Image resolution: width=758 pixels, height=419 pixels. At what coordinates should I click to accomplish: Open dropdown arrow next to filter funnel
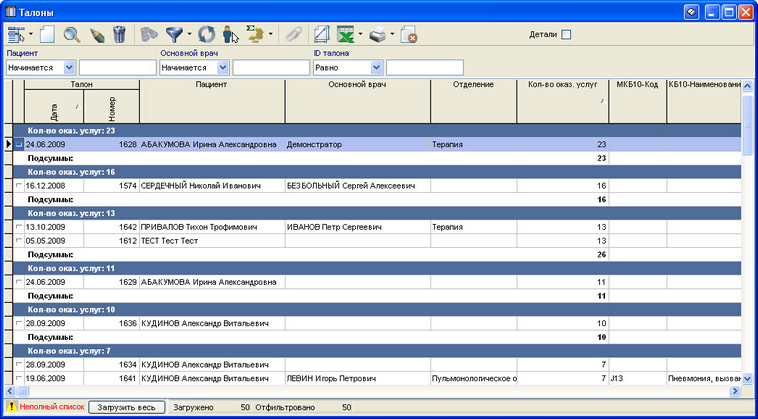pyautogui.click(x=189, y=35)
